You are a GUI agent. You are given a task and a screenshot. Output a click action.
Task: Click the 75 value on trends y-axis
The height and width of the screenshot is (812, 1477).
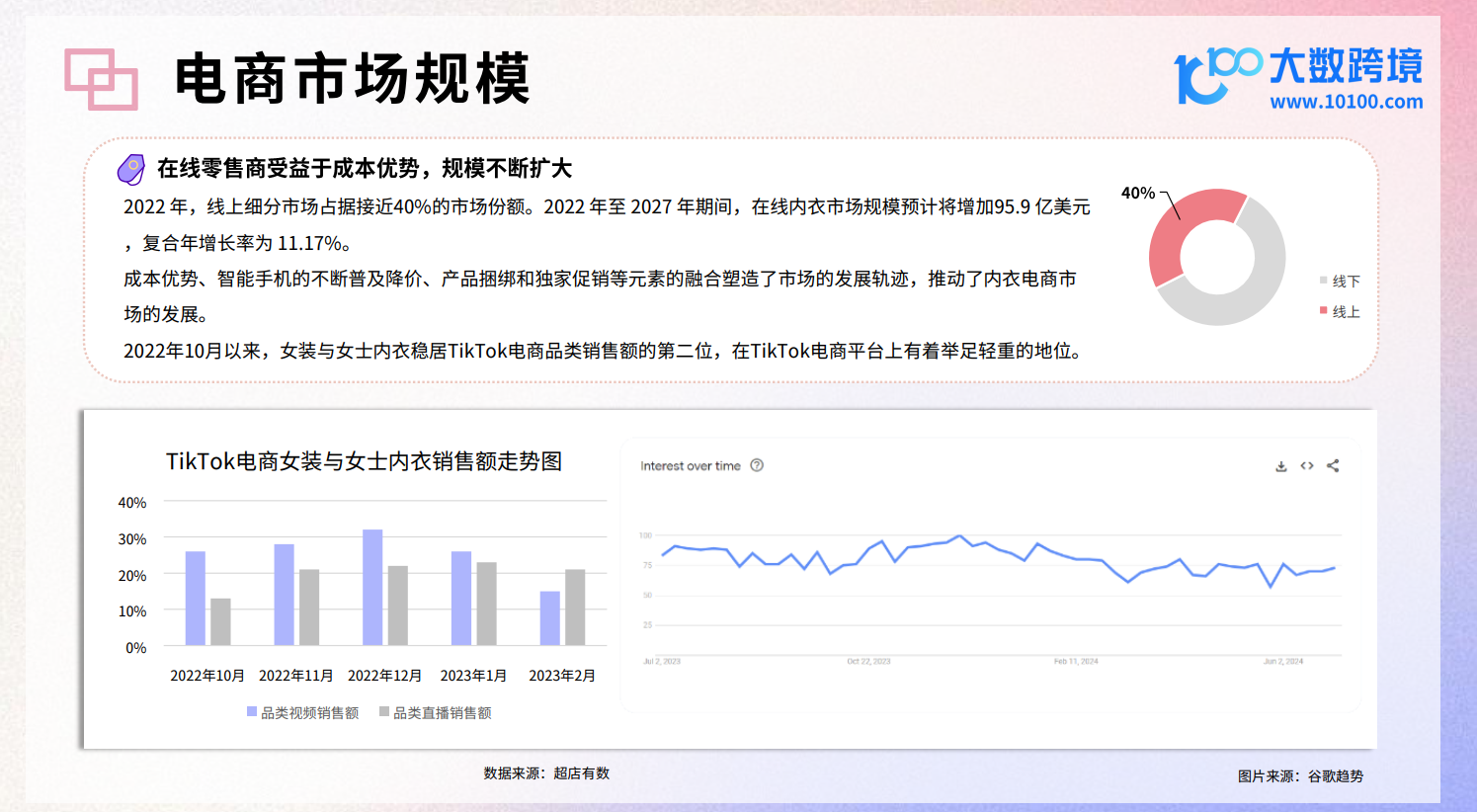(x=648, y=565)
